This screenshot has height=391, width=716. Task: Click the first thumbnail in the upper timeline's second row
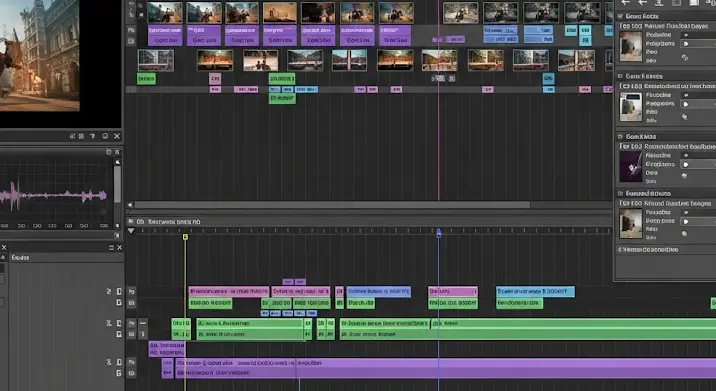point(156,60)
